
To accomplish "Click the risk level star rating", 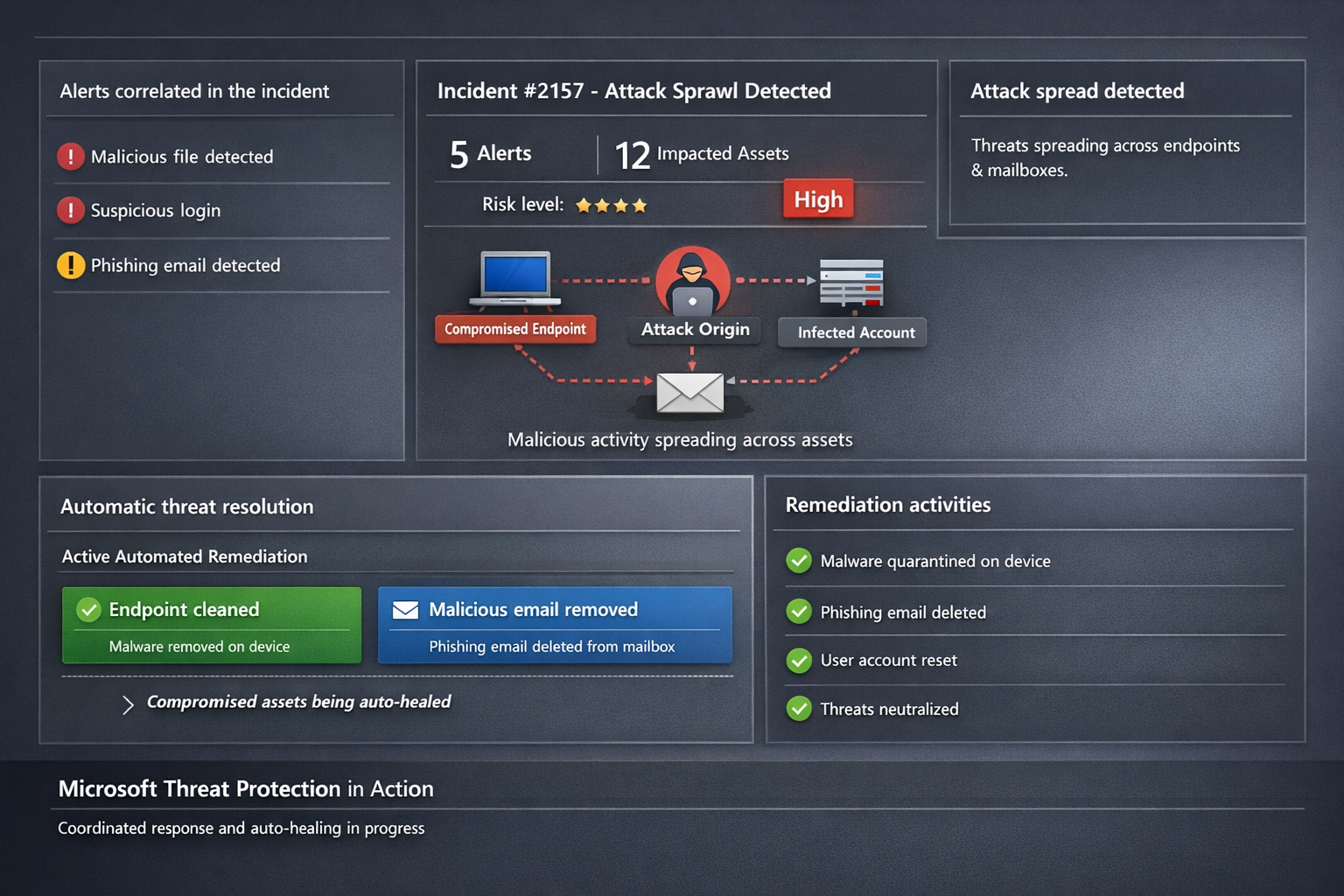I will (612, 206).
